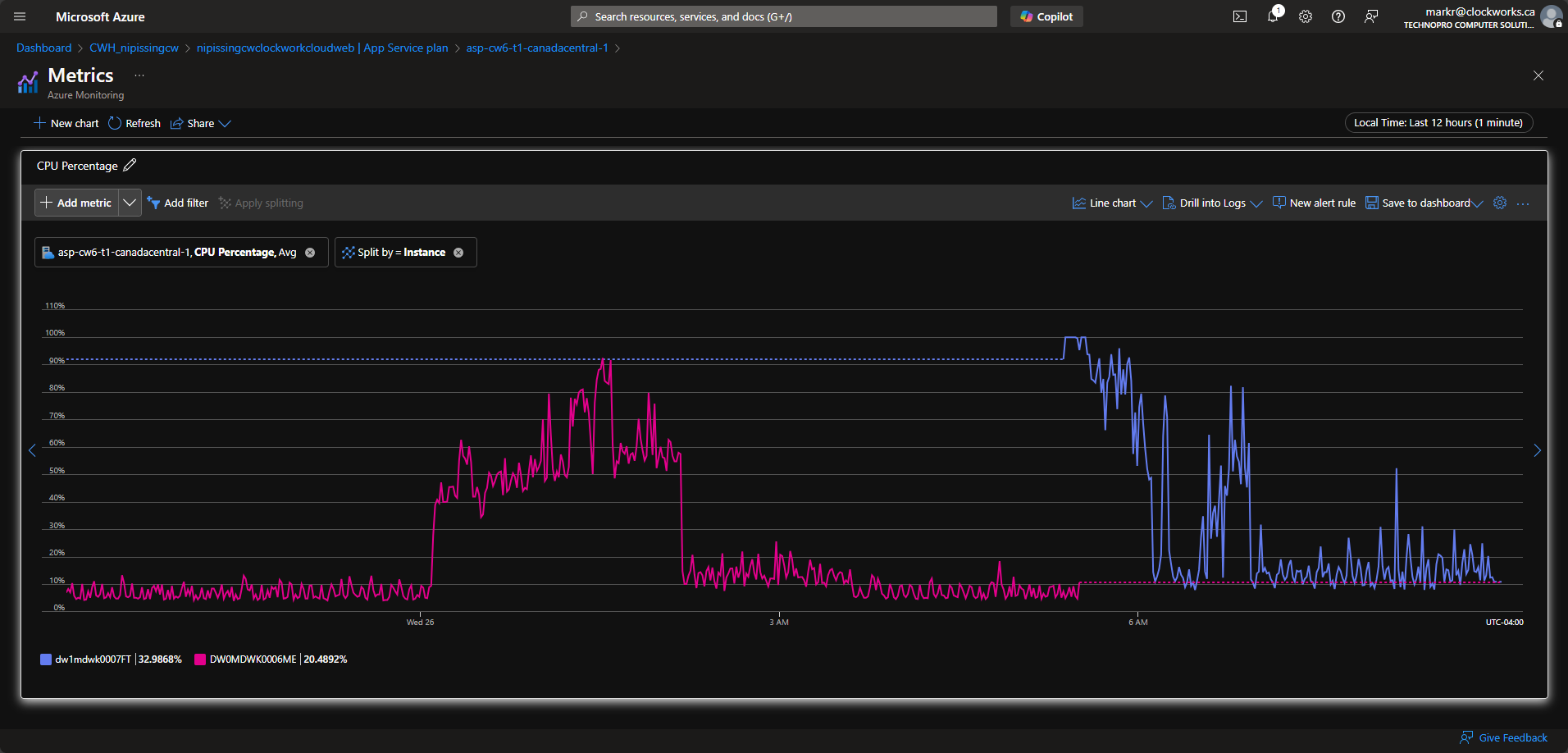The height and width of the screenshot is (753, 1568).
Task: Go to the Dashboard breadcrumb
Action: pos(43,48)
